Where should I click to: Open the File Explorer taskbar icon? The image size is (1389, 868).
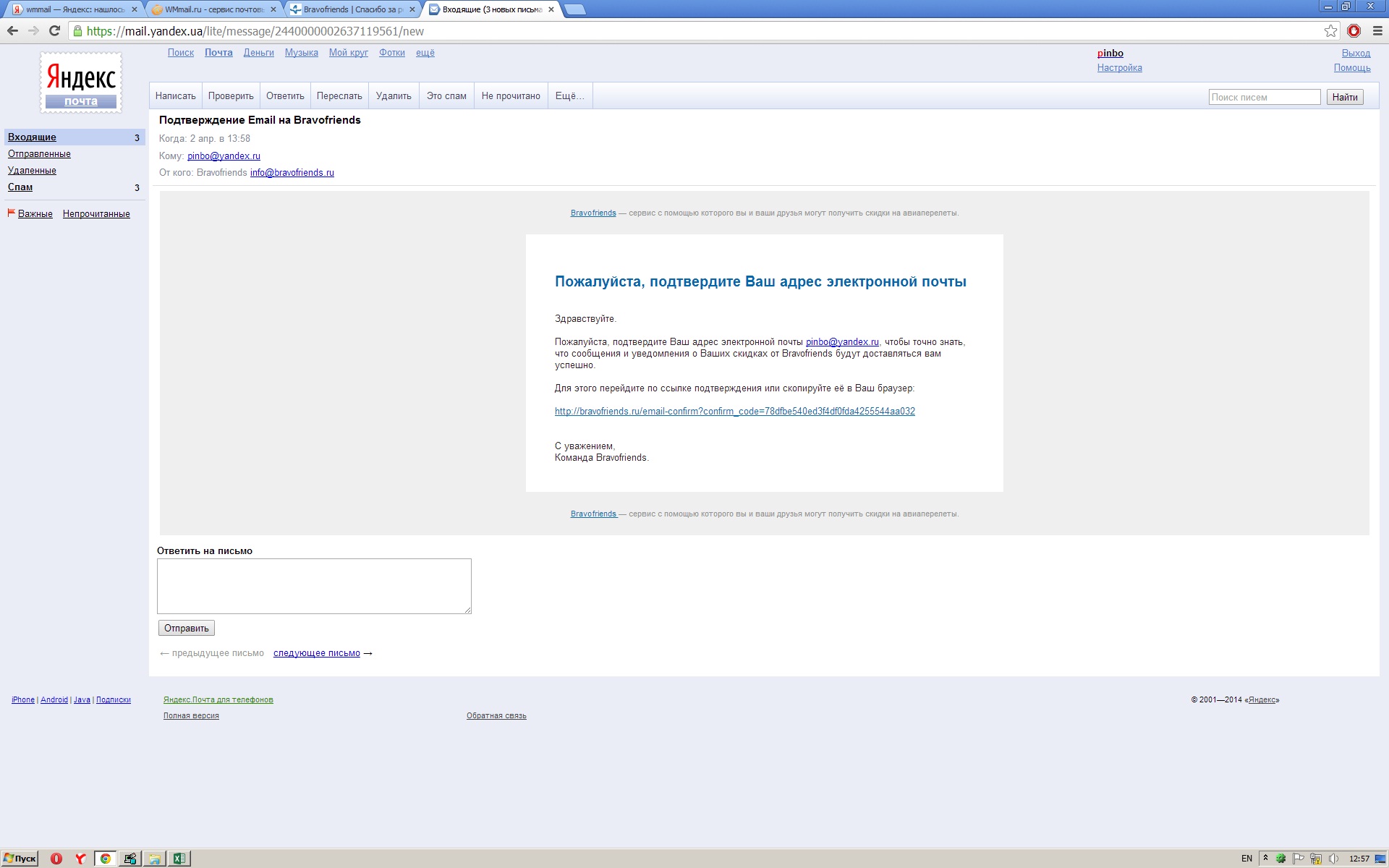[x=154, y=859]
